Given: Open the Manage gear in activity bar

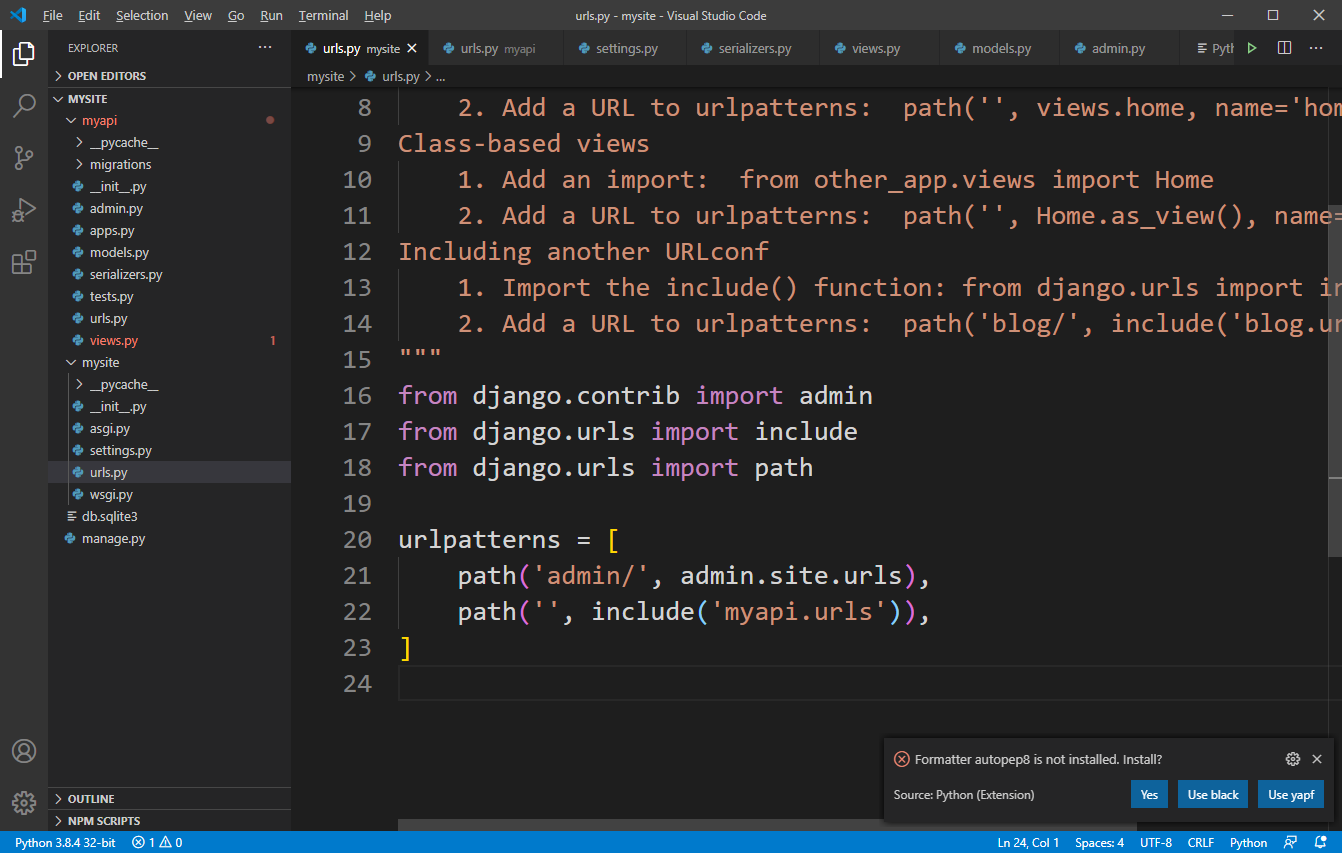Looking at the screenshot, I should click(24, 802).
